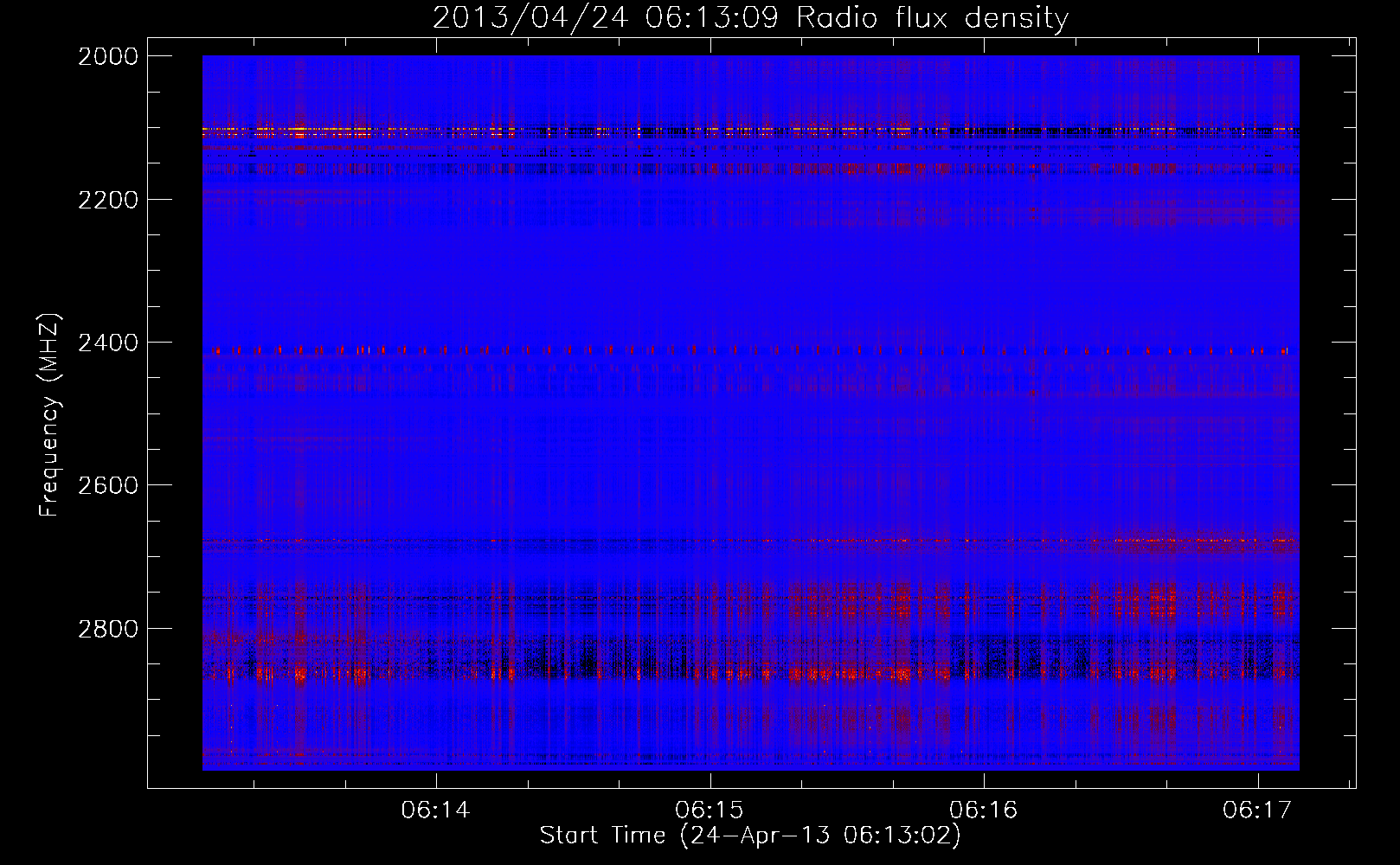1400x865 pixels.
Task: Click the 06:14 time tick label
Action: coord(435,810)
